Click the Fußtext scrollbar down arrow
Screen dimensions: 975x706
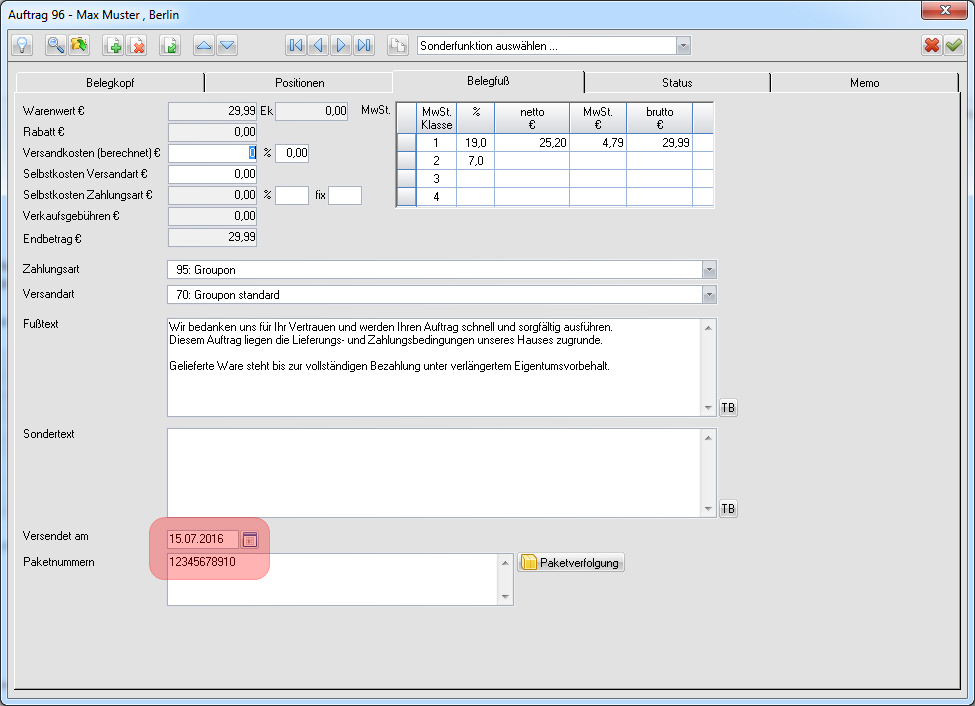pos(708,408)
